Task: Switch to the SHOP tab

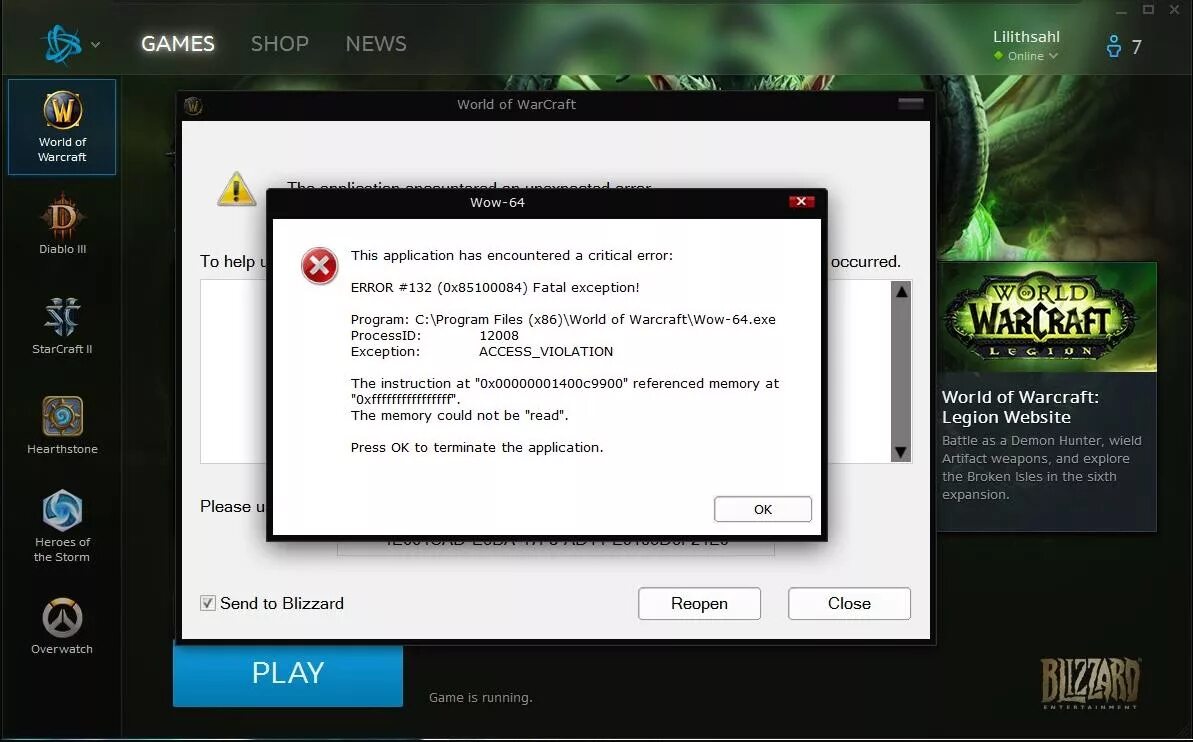Action: [x=279, y=44]
